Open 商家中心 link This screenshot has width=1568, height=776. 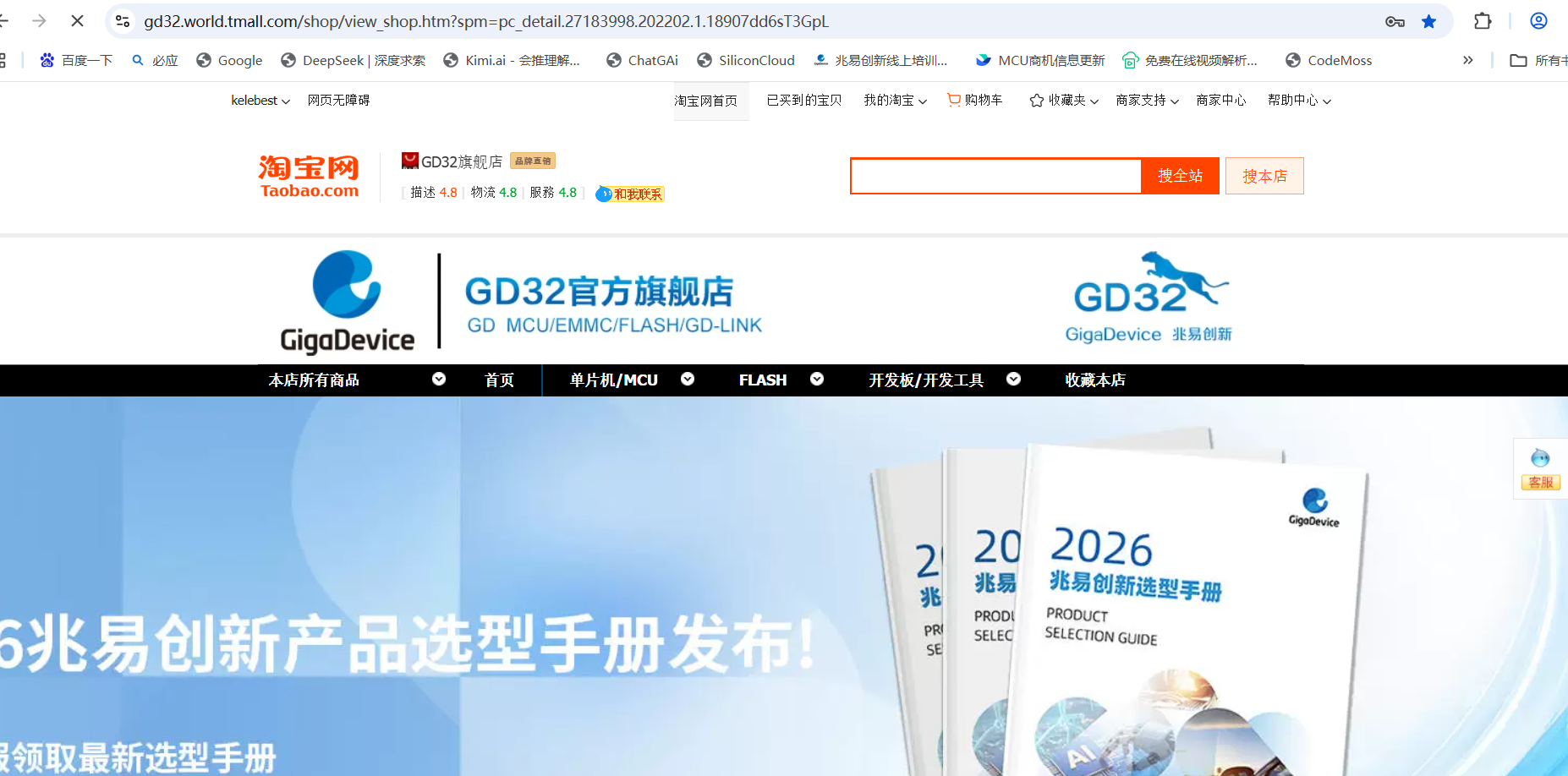[1221, 101]
